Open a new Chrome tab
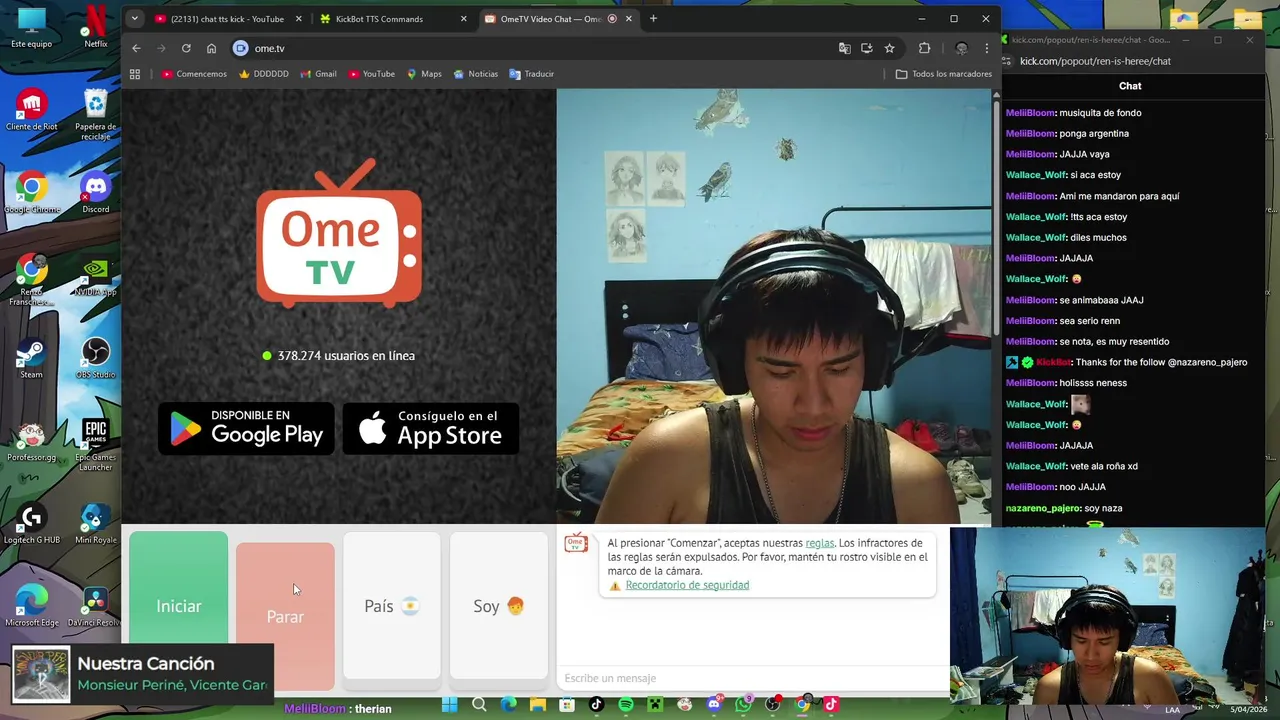 click(653, 18)
